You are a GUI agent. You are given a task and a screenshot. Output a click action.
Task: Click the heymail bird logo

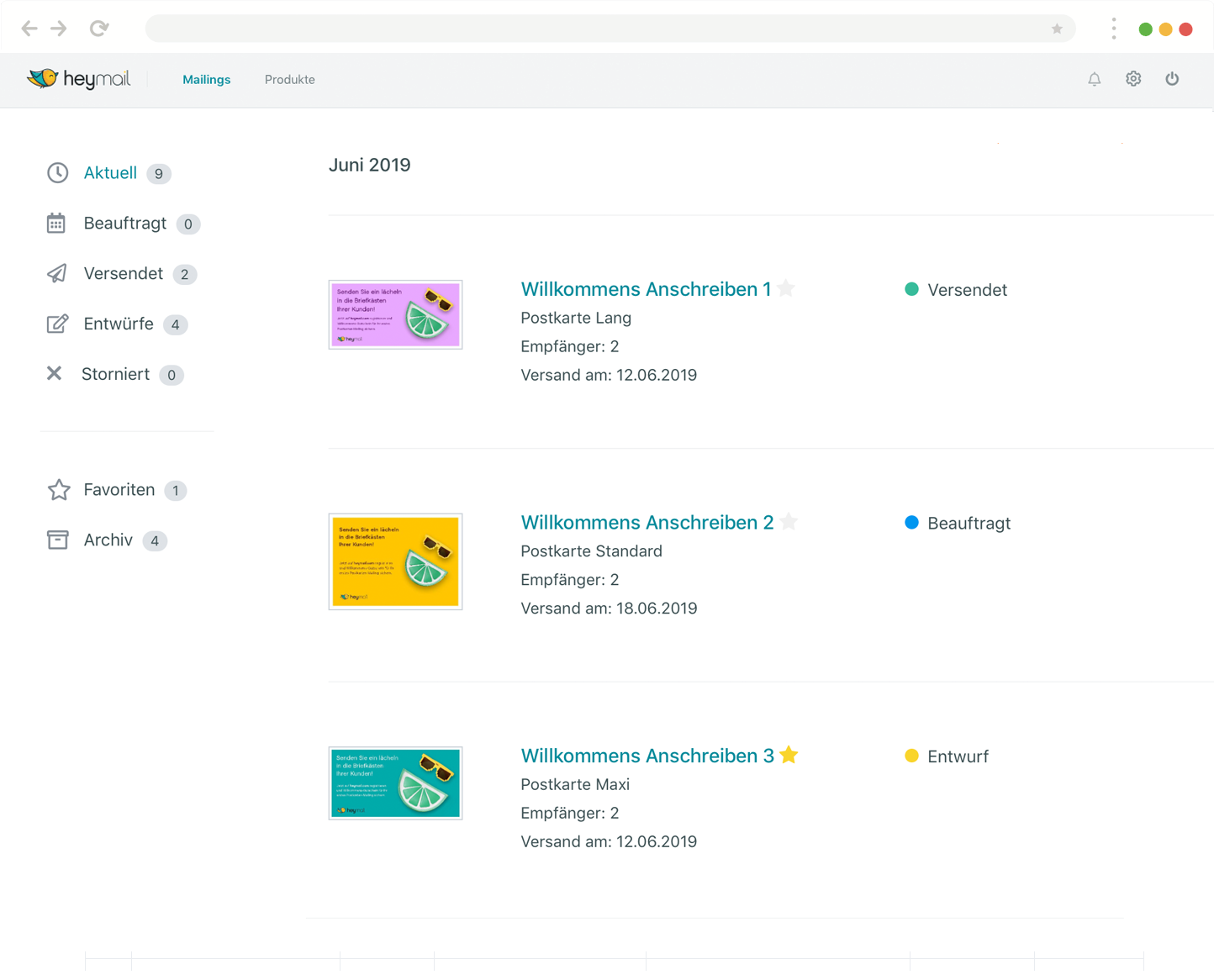click(42, 78)
